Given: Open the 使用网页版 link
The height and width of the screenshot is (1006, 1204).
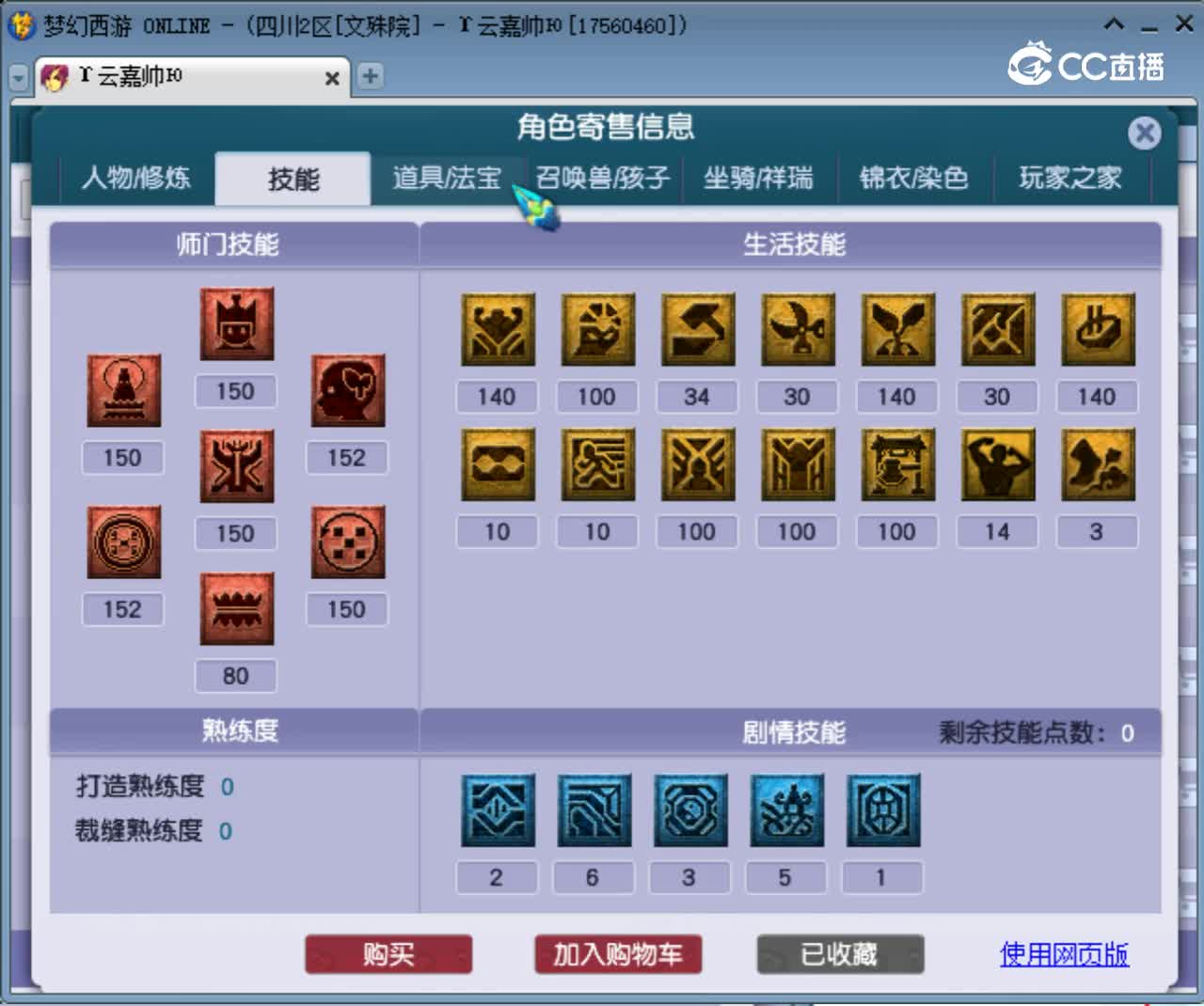Looking at the screenshot, I should click(x=1064, y=954).
